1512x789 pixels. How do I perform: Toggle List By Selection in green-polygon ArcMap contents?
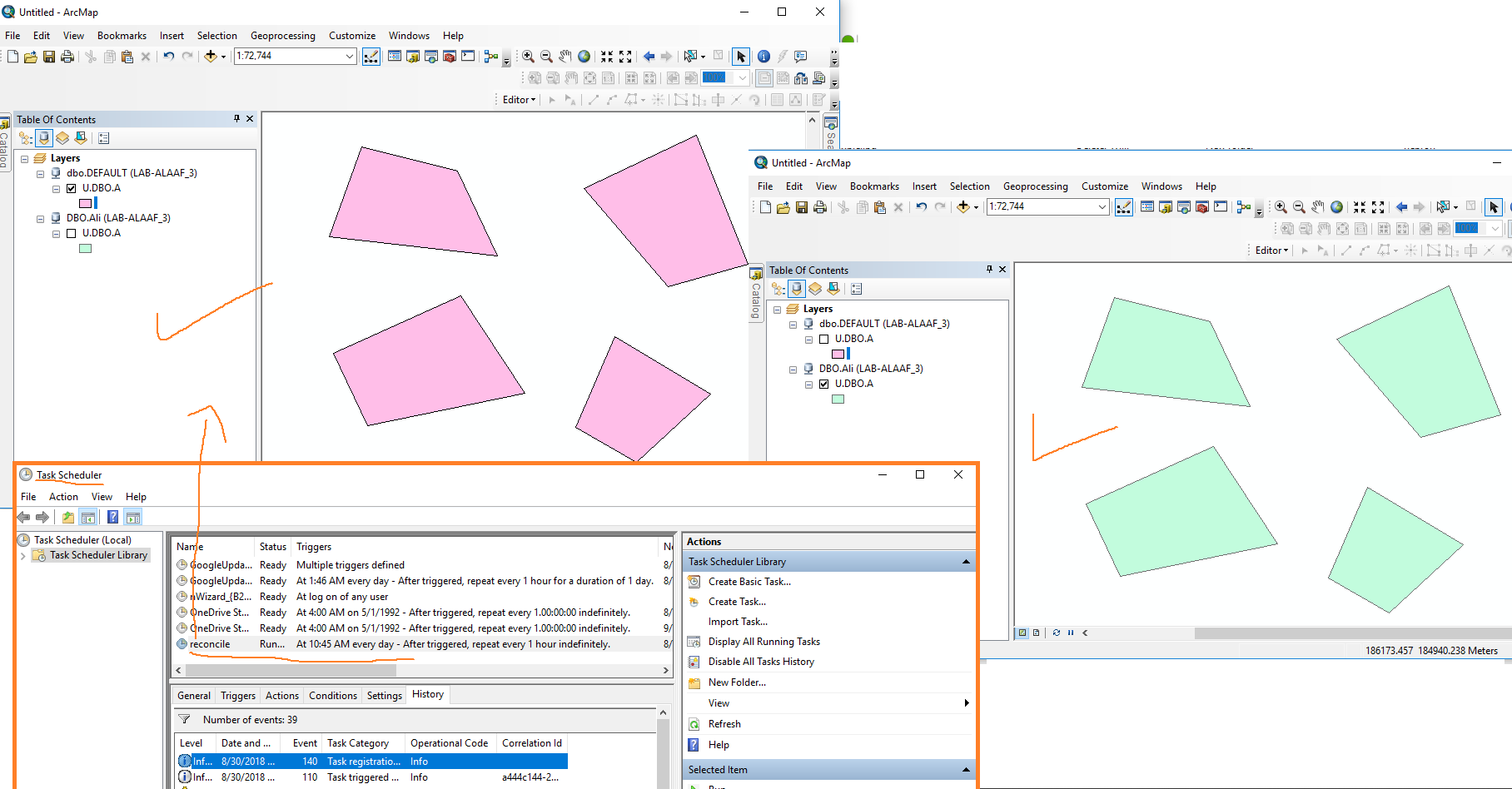(x=833, y=289)
